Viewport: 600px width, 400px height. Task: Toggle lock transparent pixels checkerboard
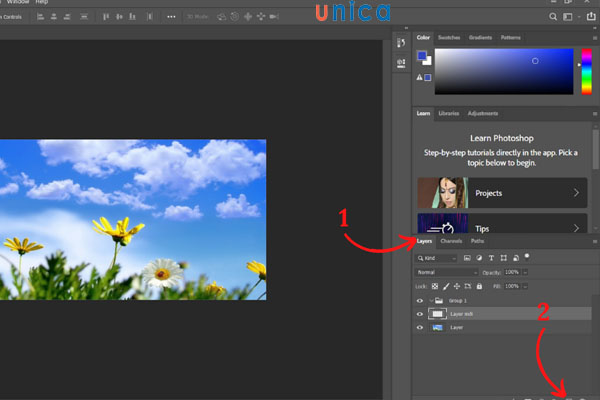pos(435,285)
